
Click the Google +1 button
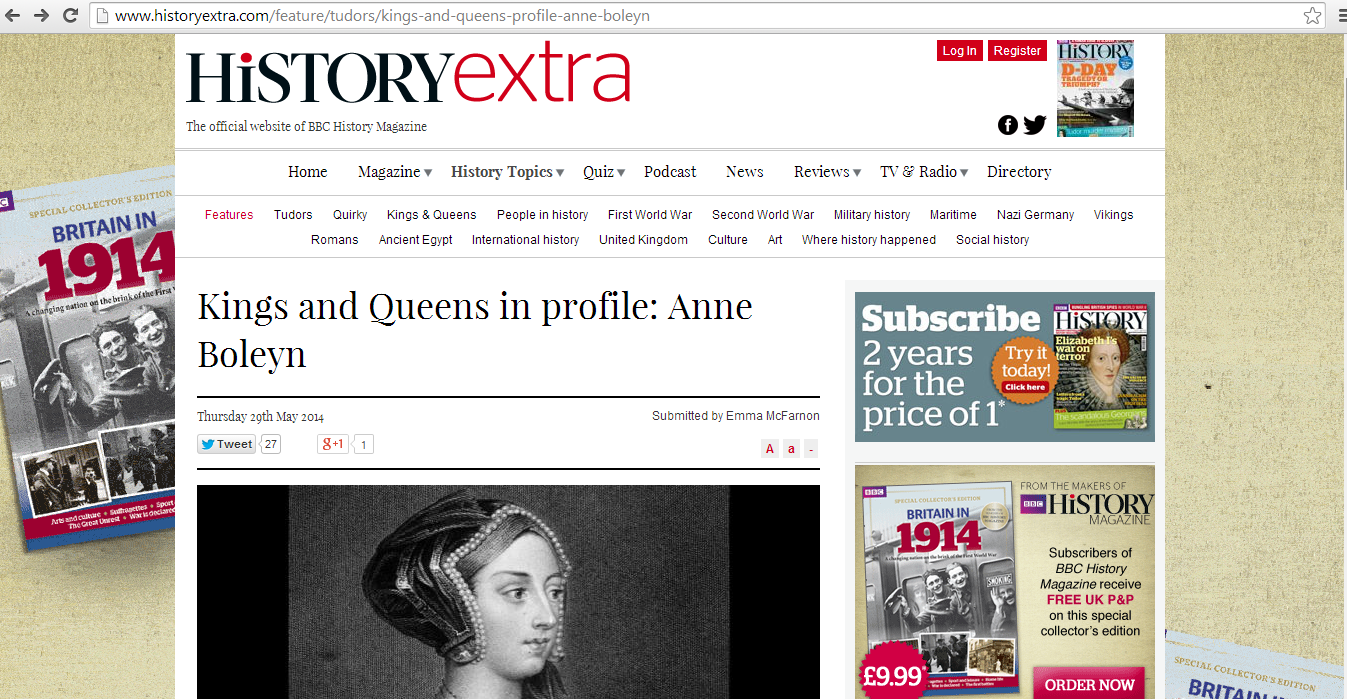point(333,444)
